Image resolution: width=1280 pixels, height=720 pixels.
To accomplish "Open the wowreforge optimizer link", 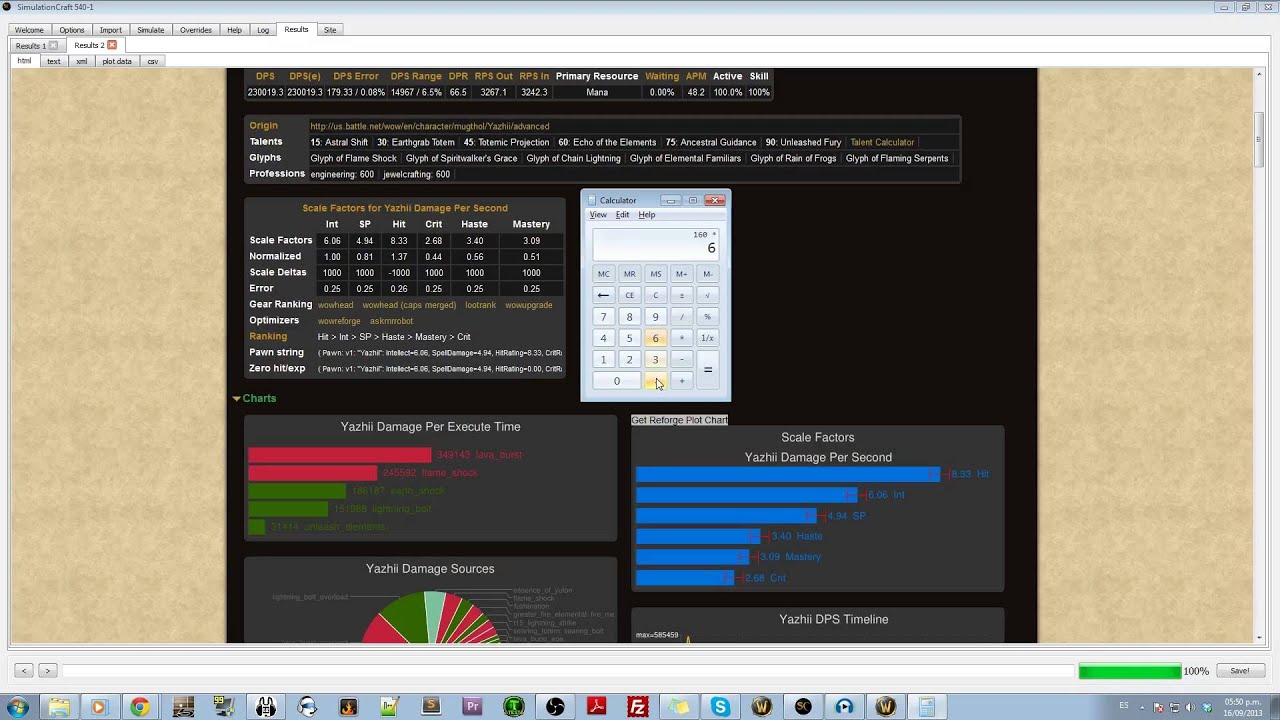I will coord(338,321).
